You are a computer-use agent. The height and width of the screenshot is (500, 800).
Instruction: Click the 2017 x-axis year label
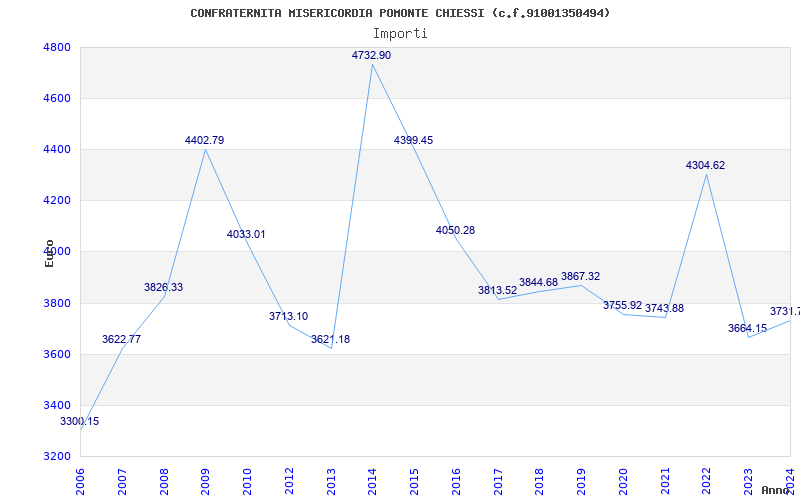(498, 481)
